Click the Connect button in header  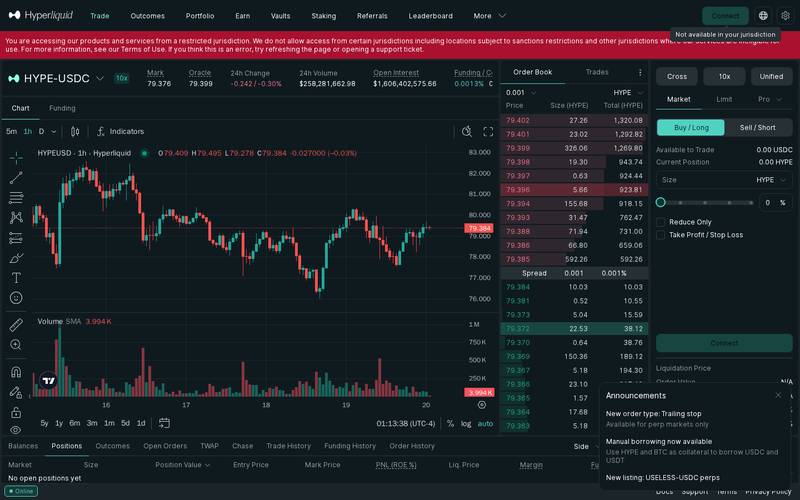pos(725,16)
